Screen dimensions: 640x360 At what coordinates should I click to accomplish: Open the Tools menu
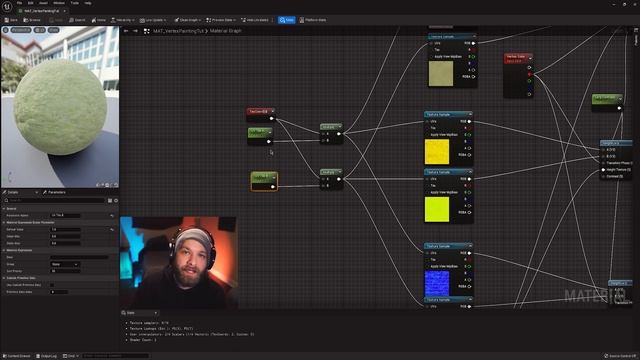[75, 3]
